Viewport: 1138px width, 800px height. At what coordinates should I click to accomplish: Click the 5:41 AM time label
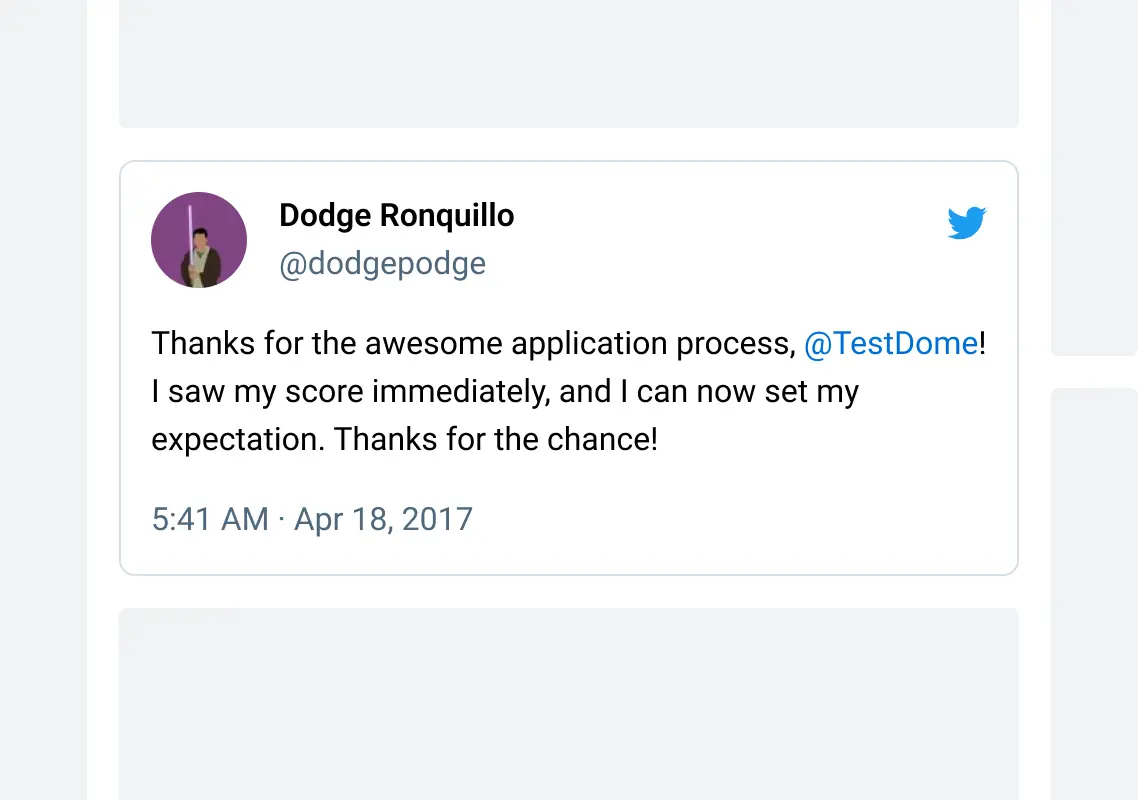click(210, 519)
